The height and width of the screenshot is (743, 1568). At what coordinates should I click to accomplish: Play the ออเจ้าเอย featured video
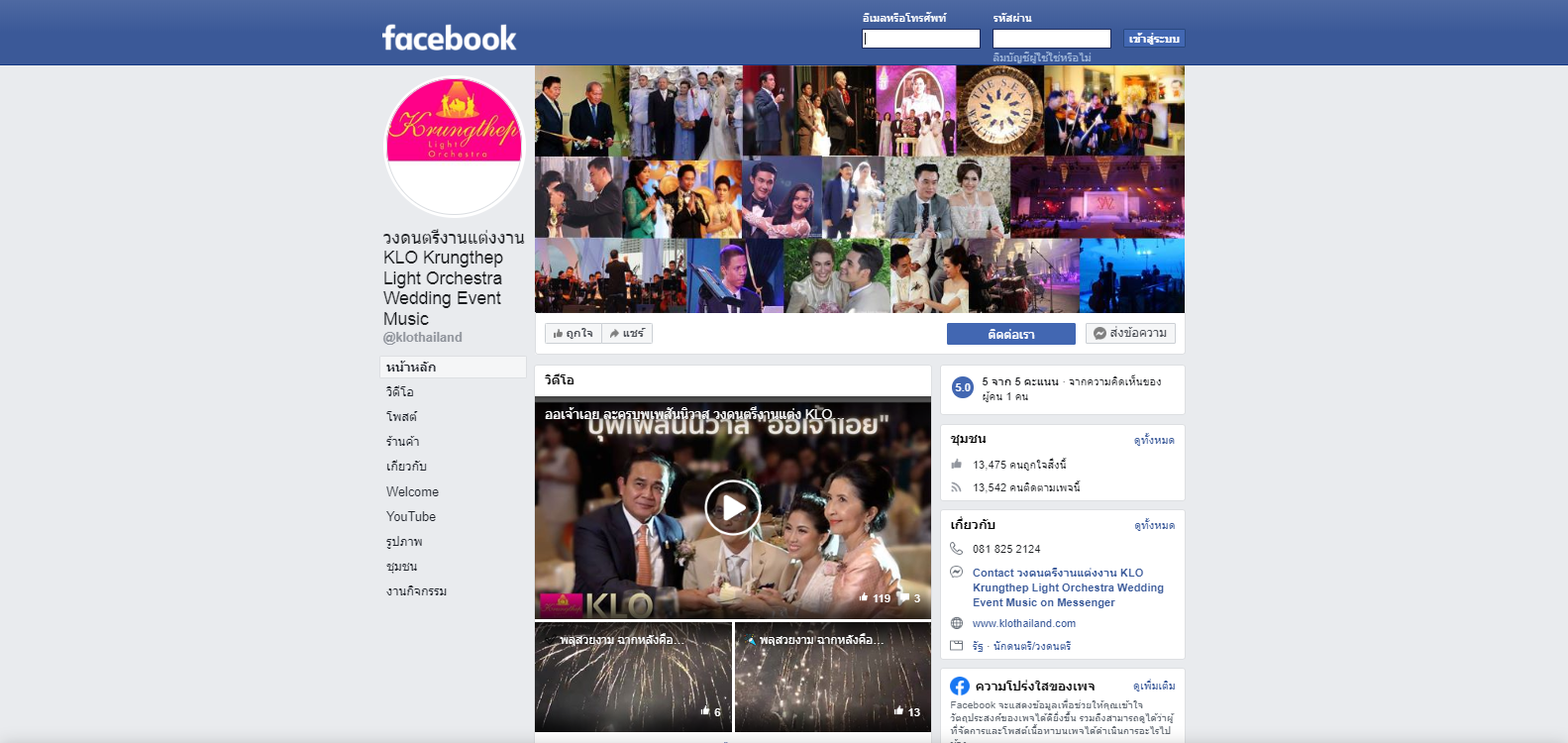pos(733,508)
